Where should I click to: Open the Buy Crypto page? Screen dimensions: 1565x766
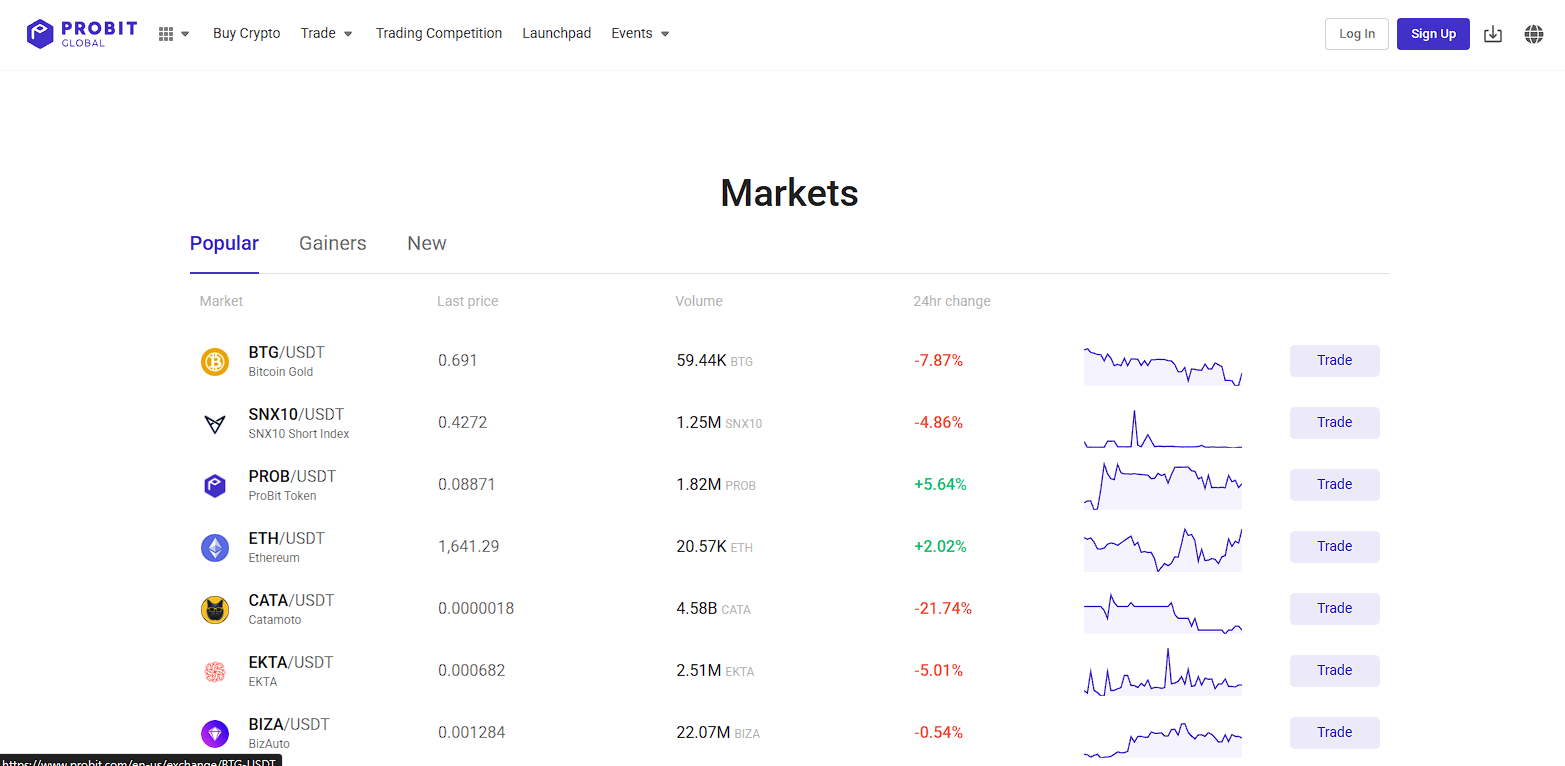pyautogui.click(x=247, y=33)
